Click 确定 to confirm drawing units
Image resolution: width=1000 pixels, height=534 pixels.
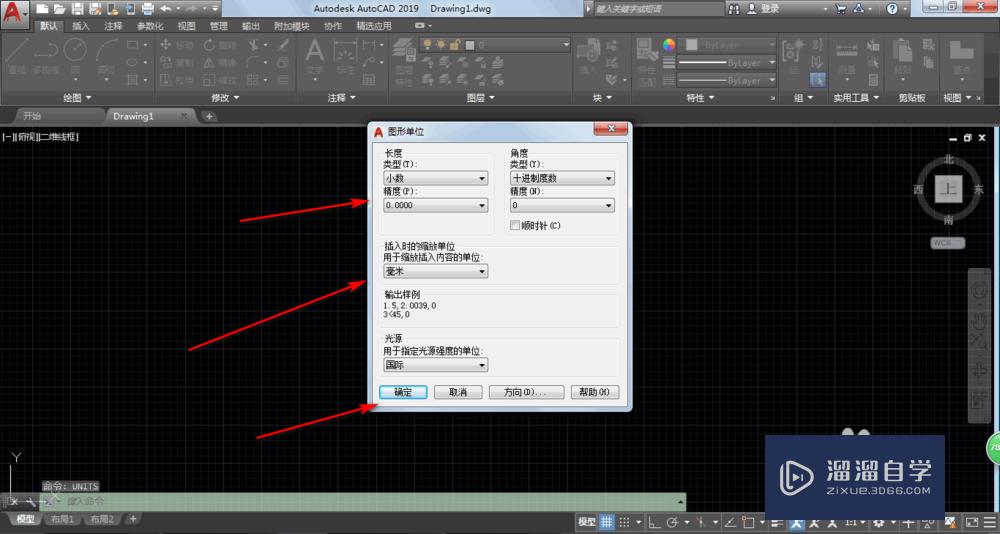click(x=403, y=392)
